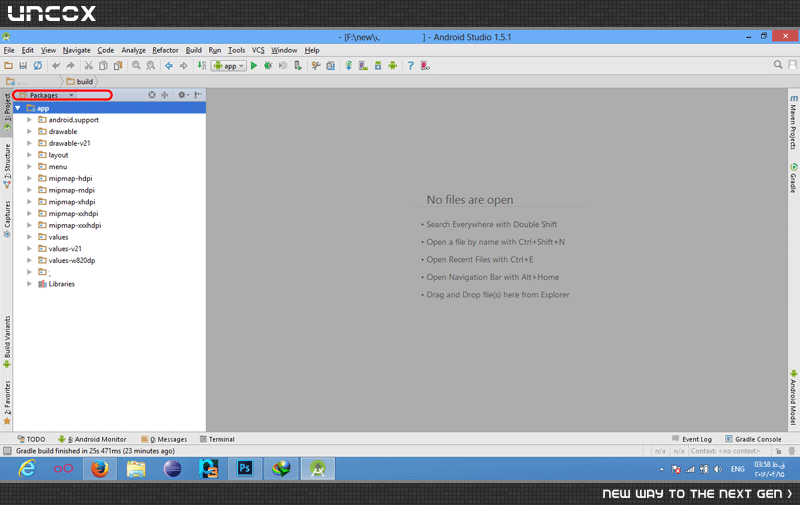This screenshot has height=505, width=800.
Task: Click the Copy toolbar icon
Action: coord(103,65)
